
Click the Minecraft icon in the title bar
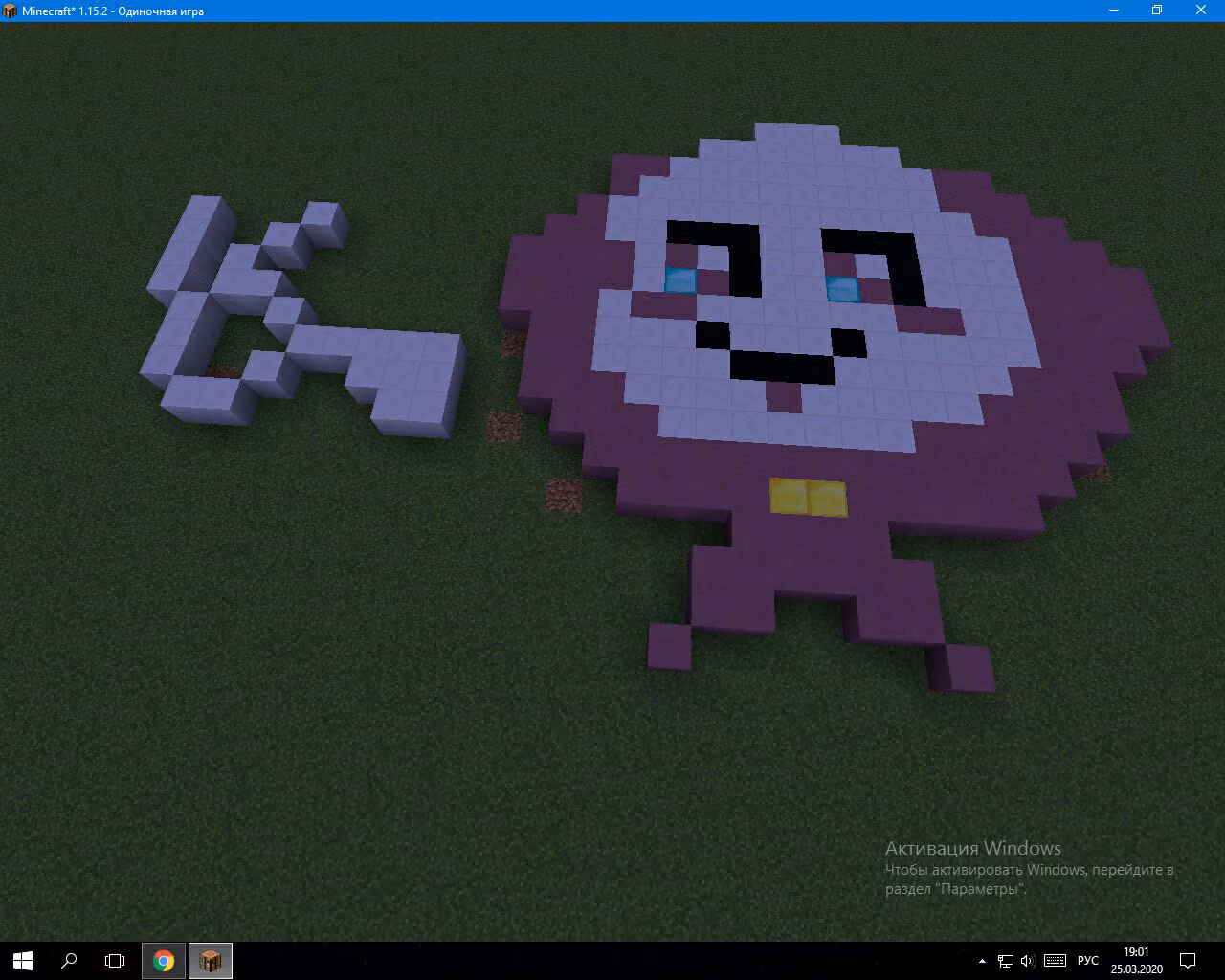[11, 11]
